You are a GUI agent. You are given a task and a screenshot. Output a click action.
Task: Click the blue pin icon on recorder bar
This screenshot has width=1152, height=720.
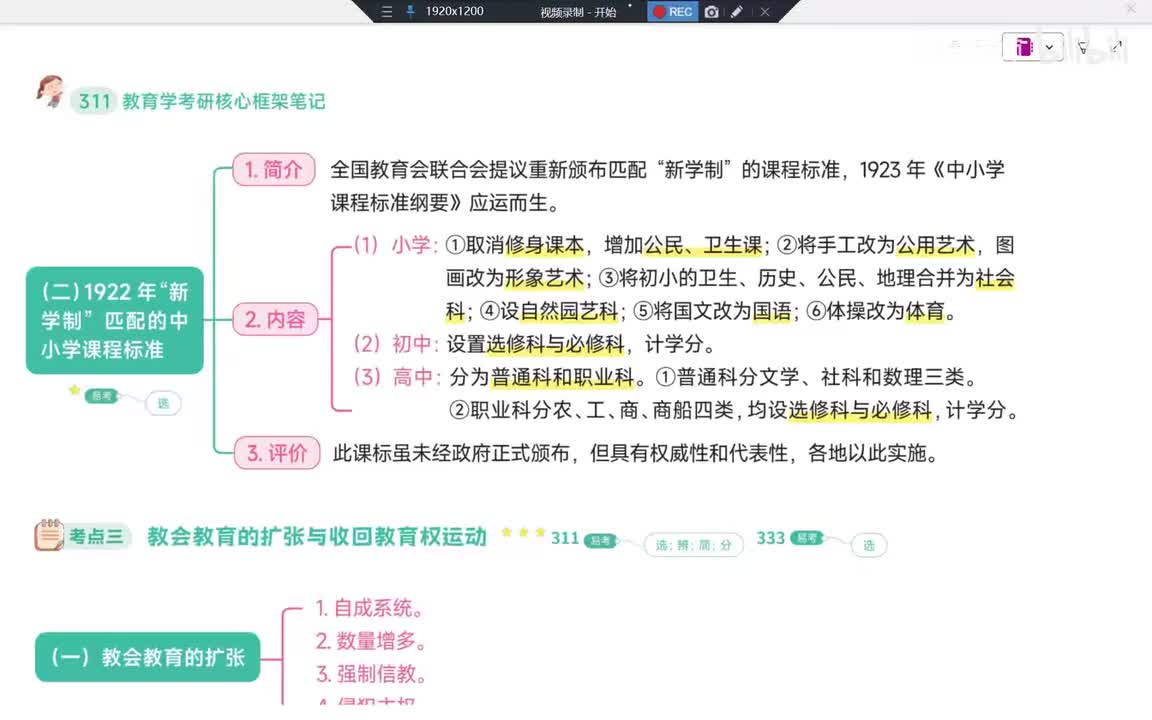410,11
